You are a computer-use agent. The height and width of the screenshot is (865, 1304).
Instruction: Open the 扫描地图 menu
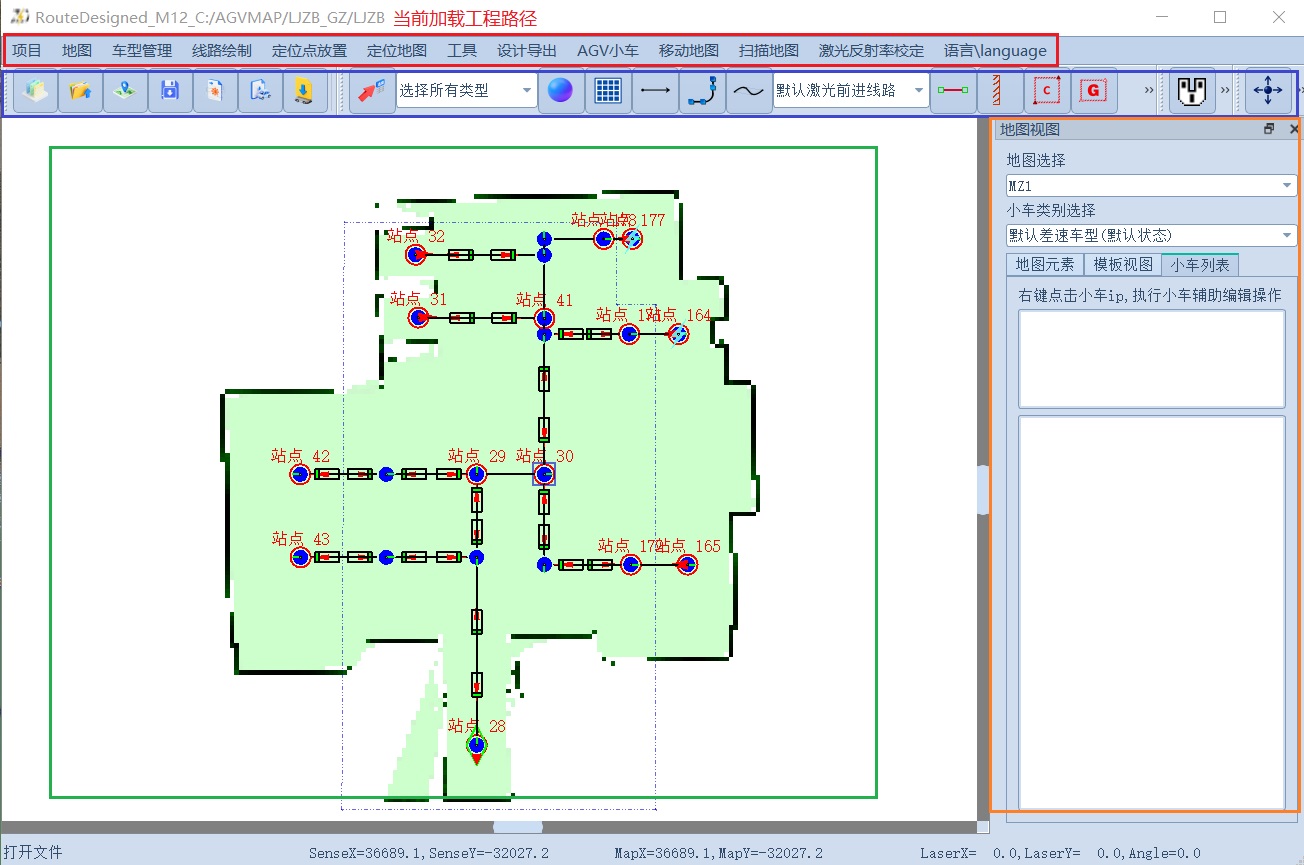pyautogui.click(x=769, y=50)
